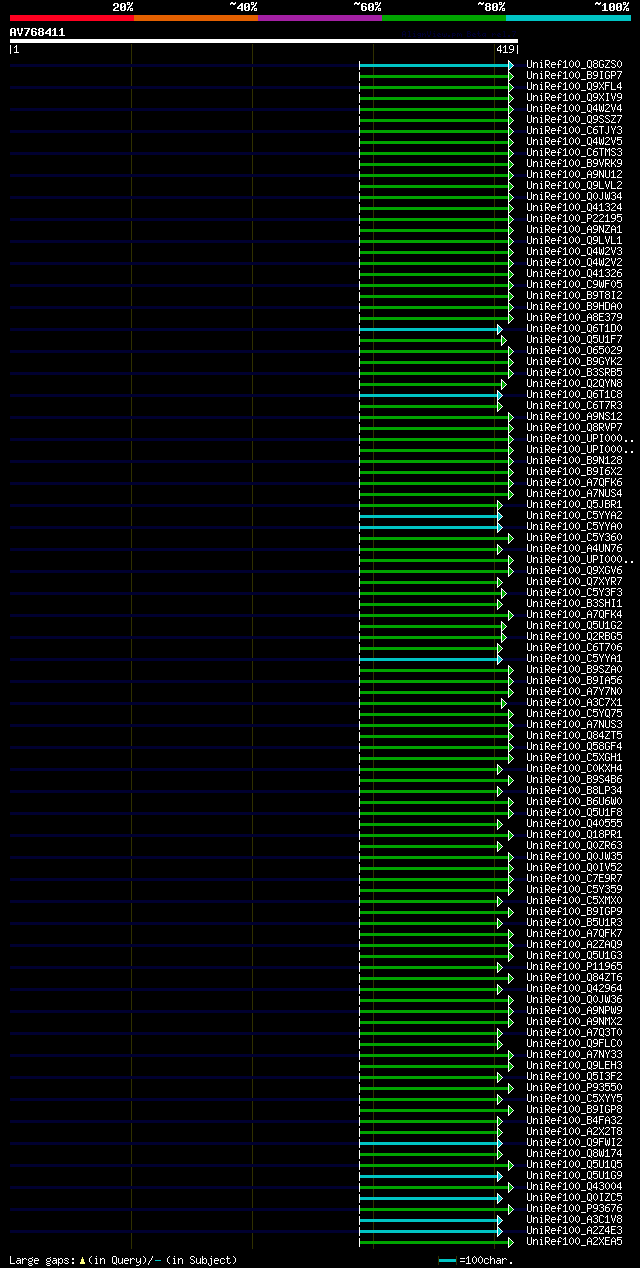Click label UniRef100_Q2RBG5
640x1268 pixels.
[x=574, y=636]
